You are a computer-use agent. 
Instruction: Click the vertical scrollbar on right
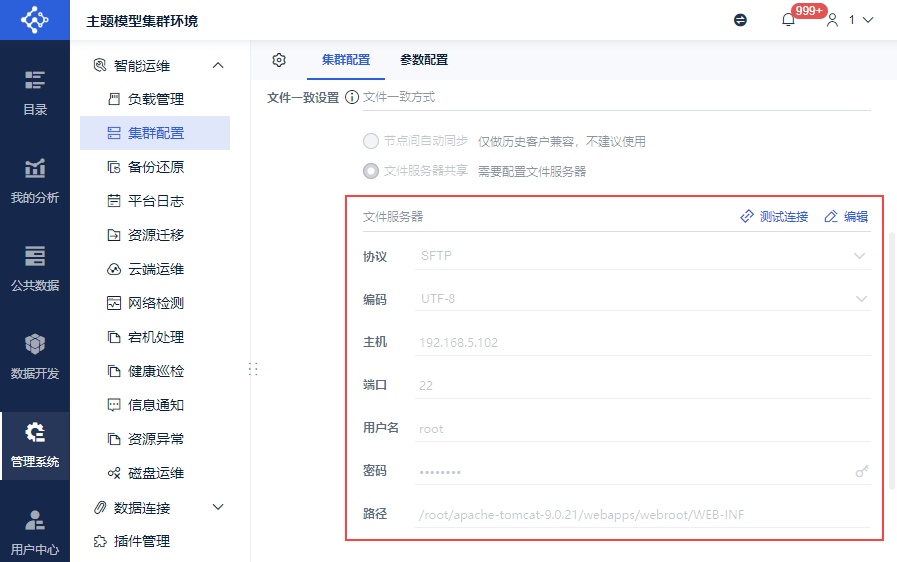892,361
